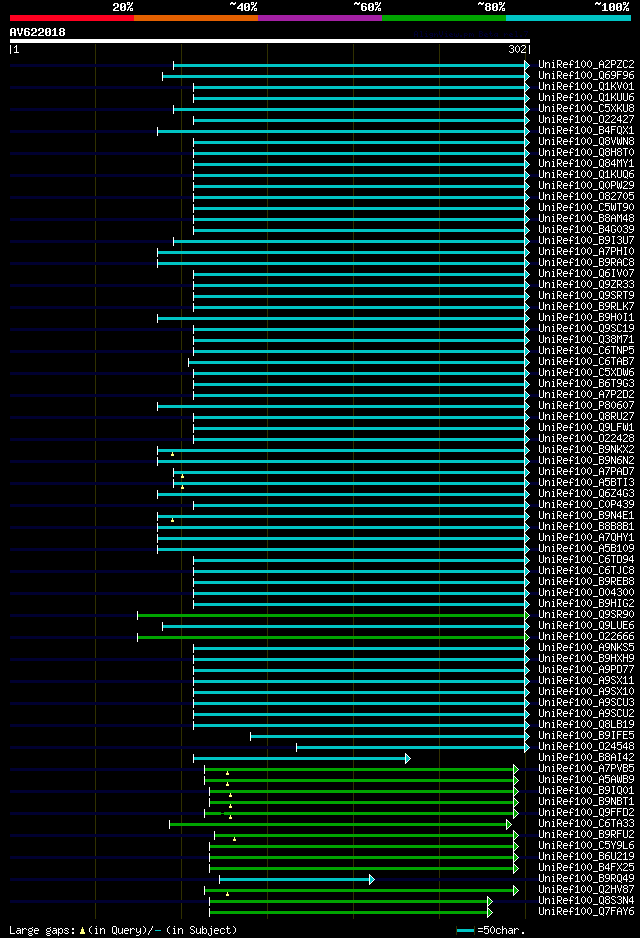Click the UniRef100_B8AI42 entry
Viewport: 640px width, 938px height.
click(586, 757)
